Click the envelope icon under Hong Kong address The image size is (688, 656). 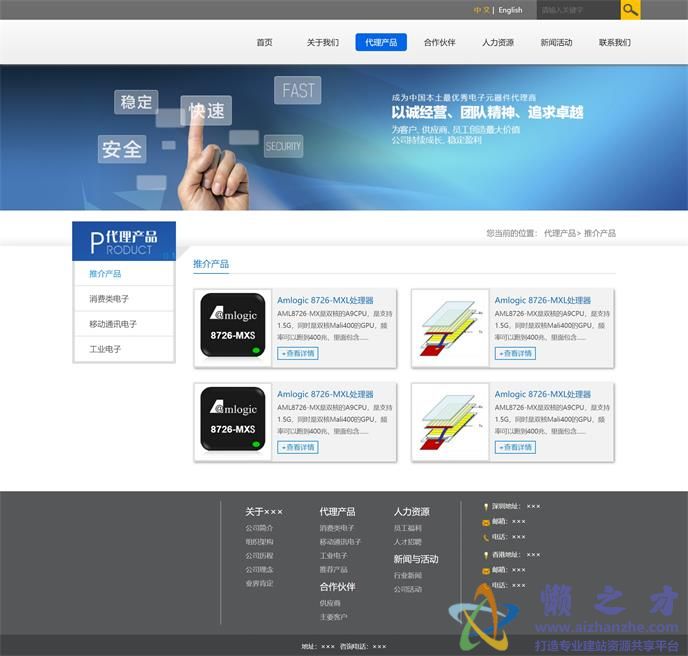click(x=486, y=570)
